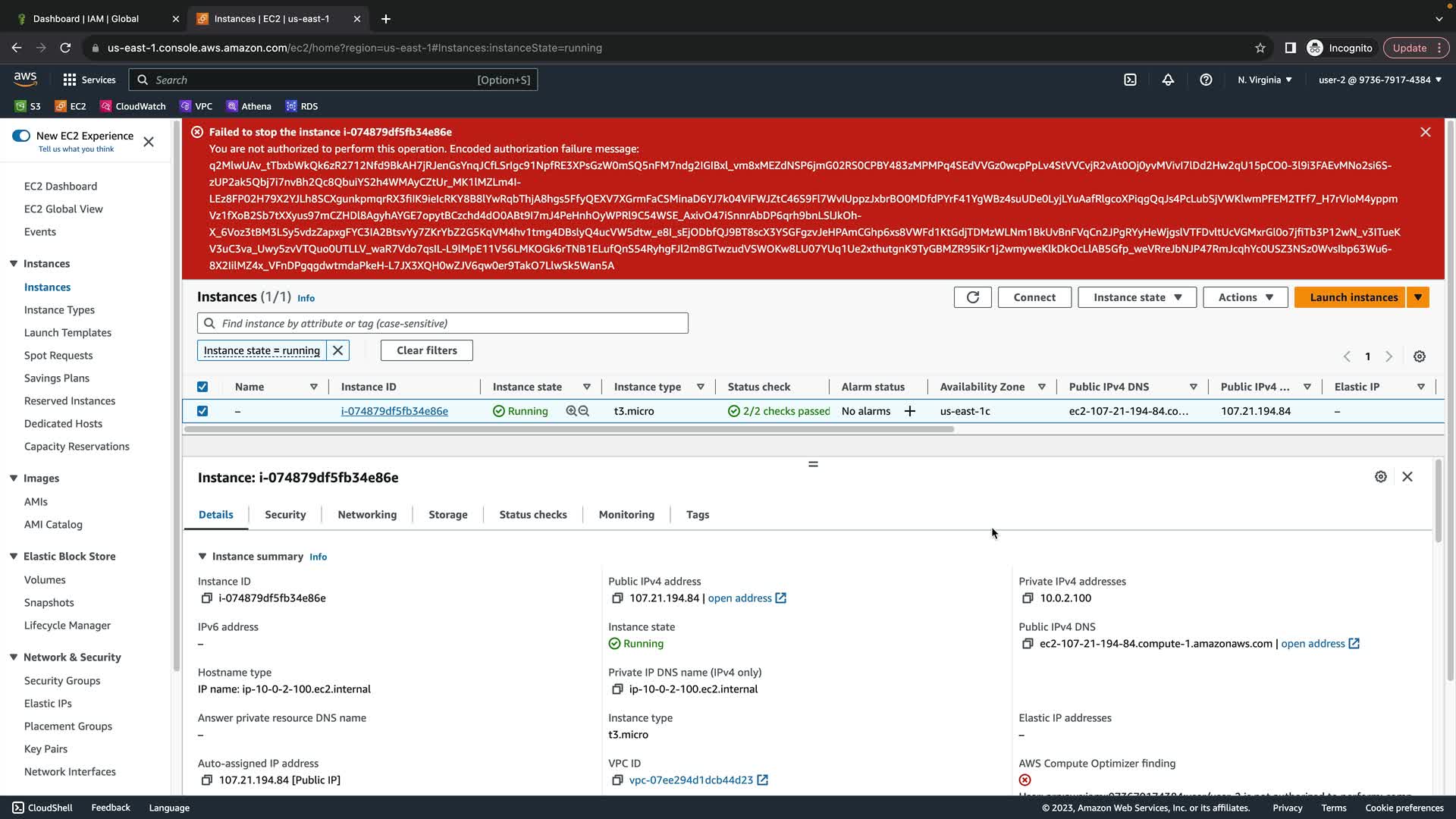Open the Instance state dropdown
The height and width of the screenshot is (819, 1456).
click(x=1137, y=297)
